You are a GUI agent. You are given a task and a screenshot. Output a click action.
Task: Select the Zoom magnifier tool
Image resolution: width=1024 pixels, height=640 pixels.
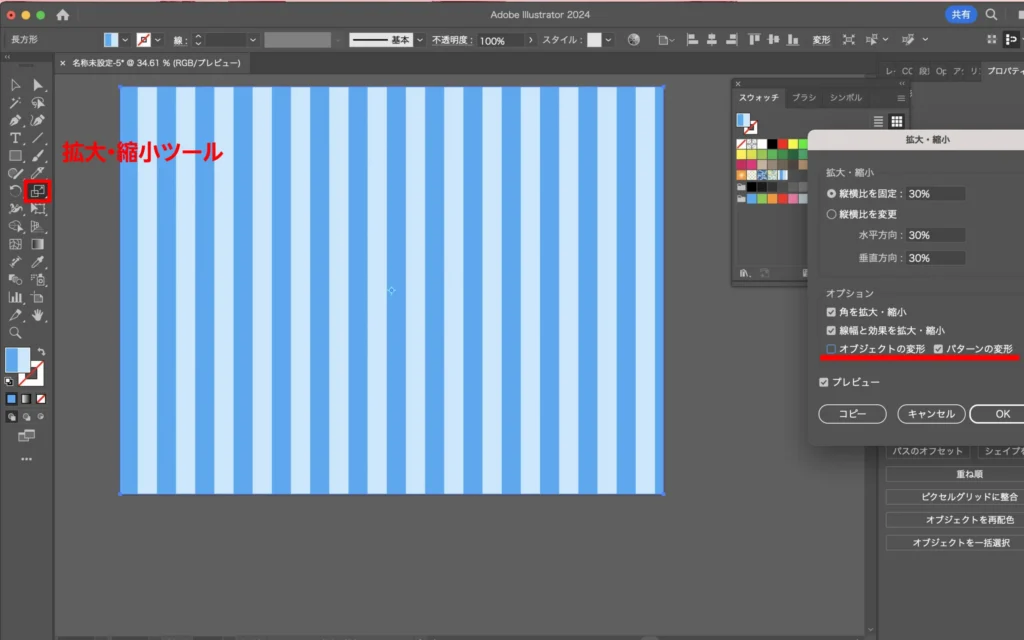click(16, 332)
